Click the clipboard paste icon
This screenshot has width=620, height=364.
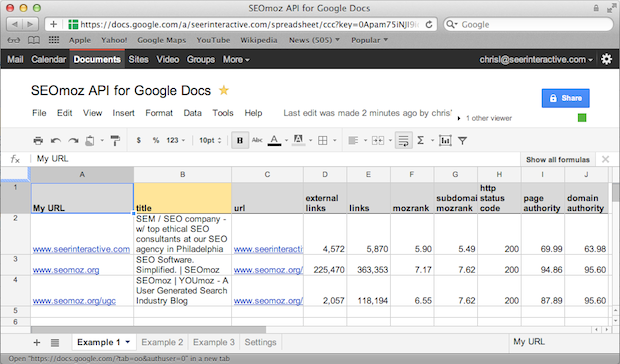(90, 140)
